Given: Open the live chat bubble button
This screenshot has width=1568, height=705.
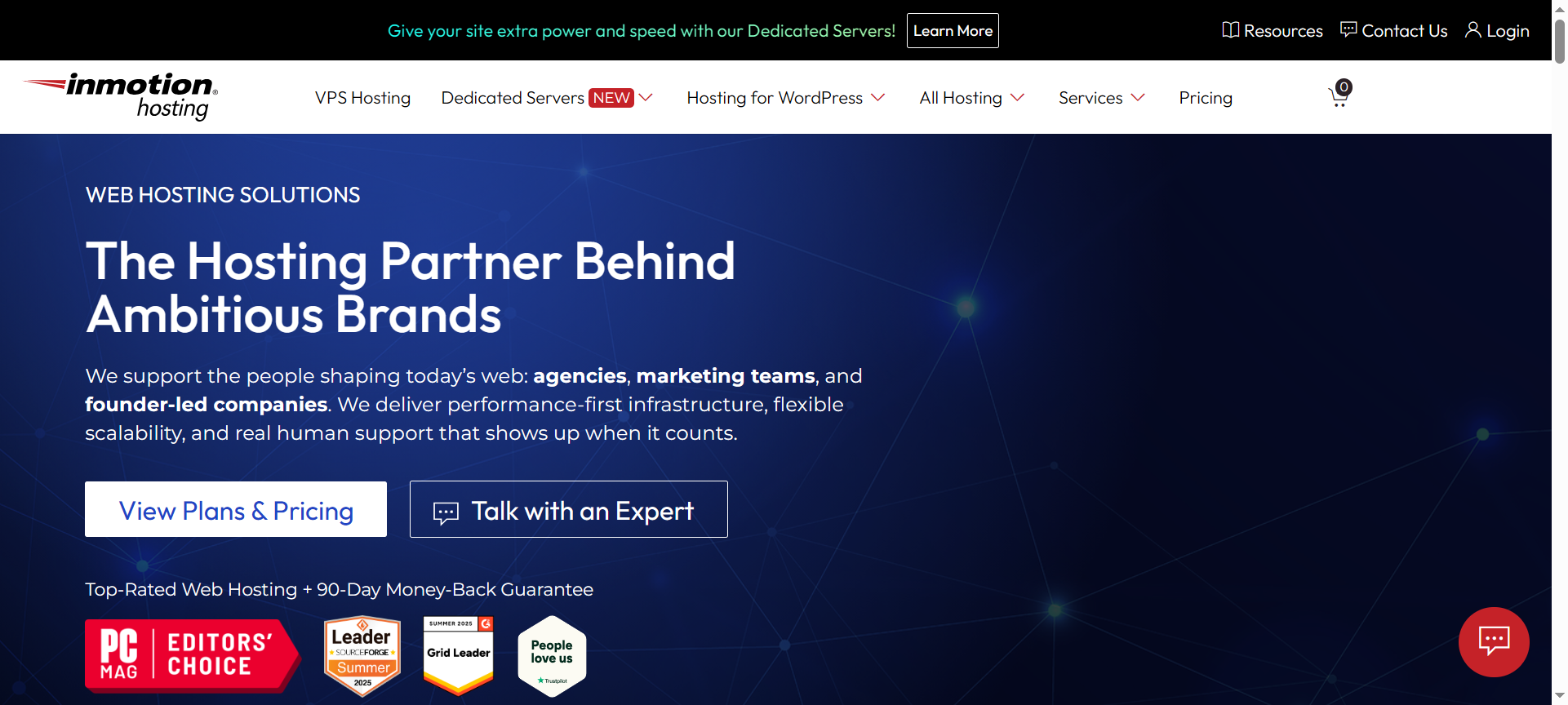Looking at the screenshot, I should point(1493,641).
